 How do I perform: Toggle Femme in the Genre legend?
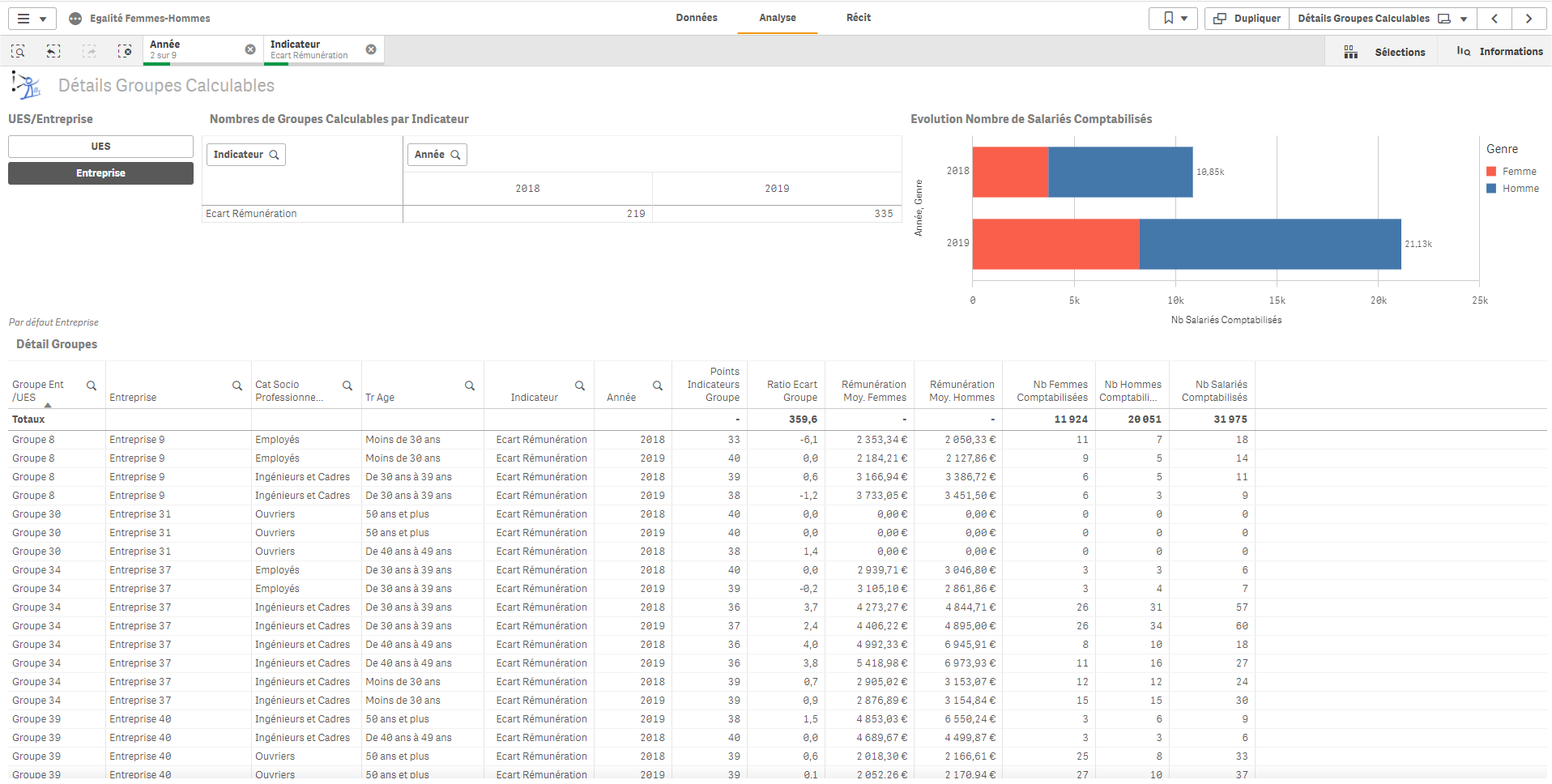[x=1519, y=172]
